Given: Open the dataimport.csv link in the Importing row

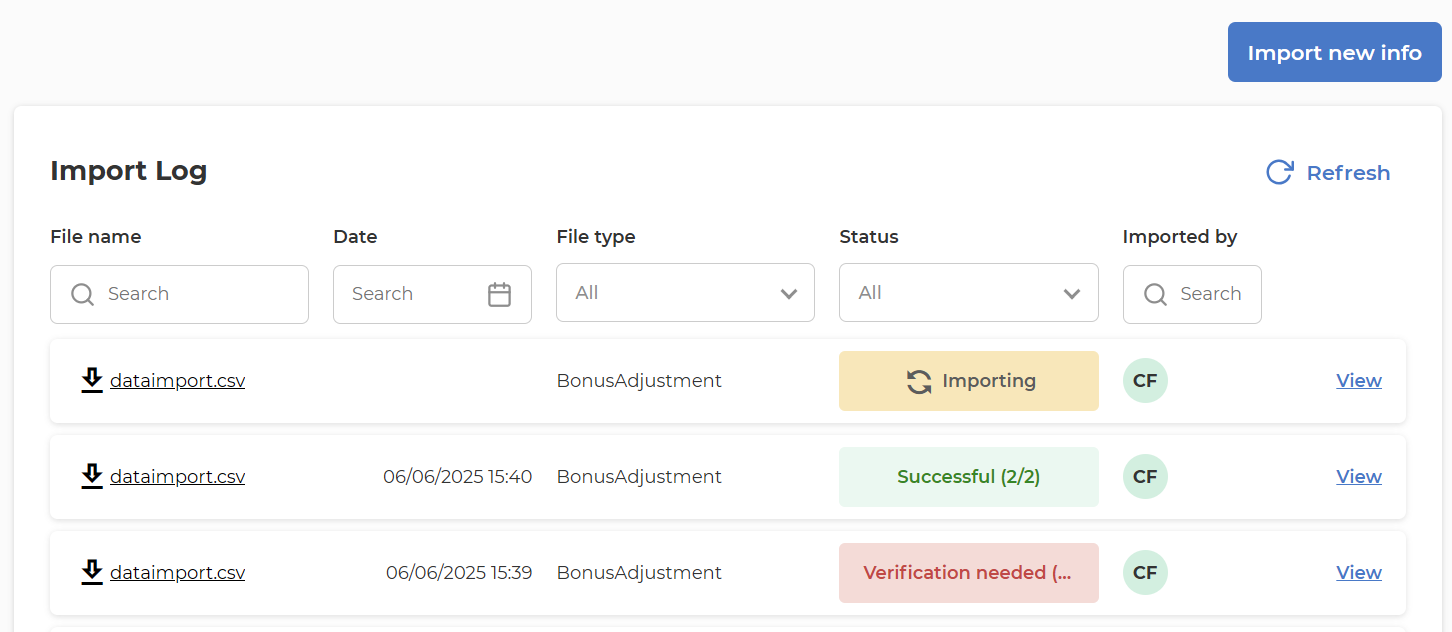Looking at the screenshot, I should pyautogui.click(x=177, y=381).
